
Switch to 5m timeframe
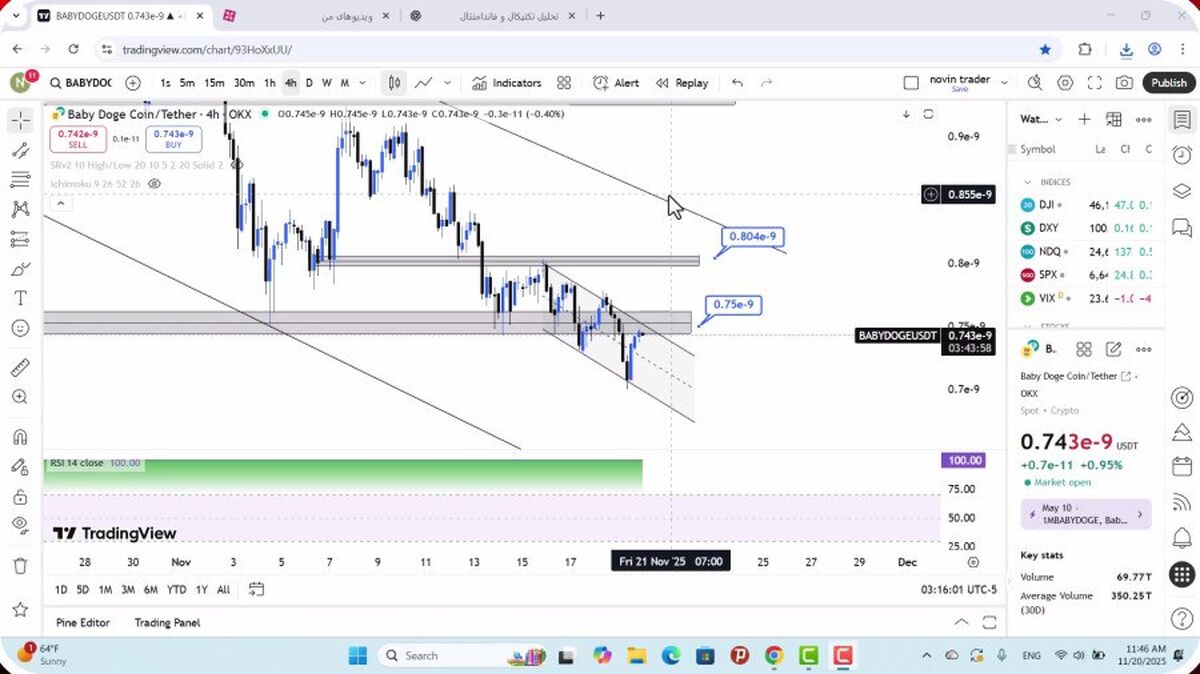tap(187, 83)
